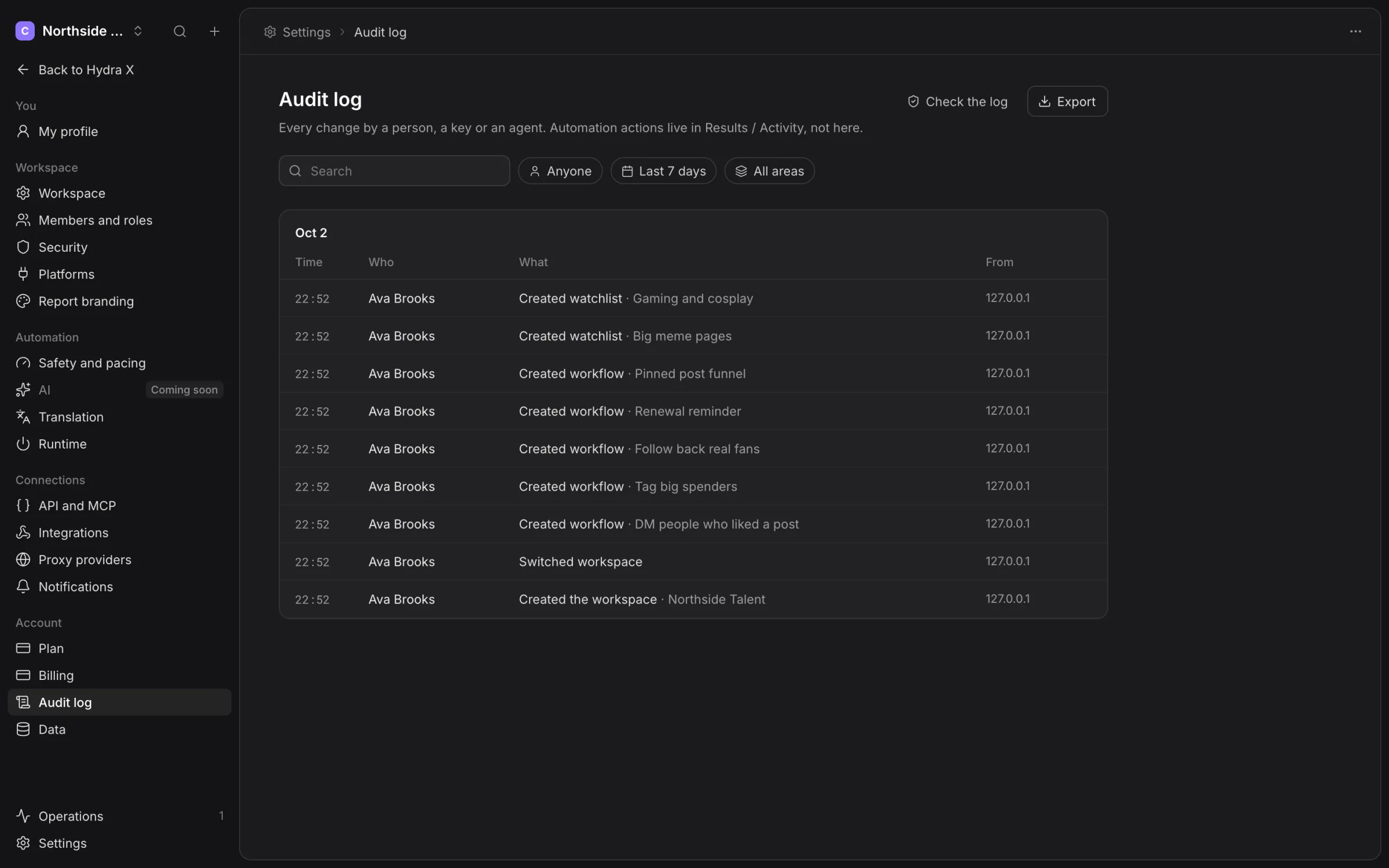1389x868 pixels.
Task: Click the Platforms plug icon
Action: 23,274
